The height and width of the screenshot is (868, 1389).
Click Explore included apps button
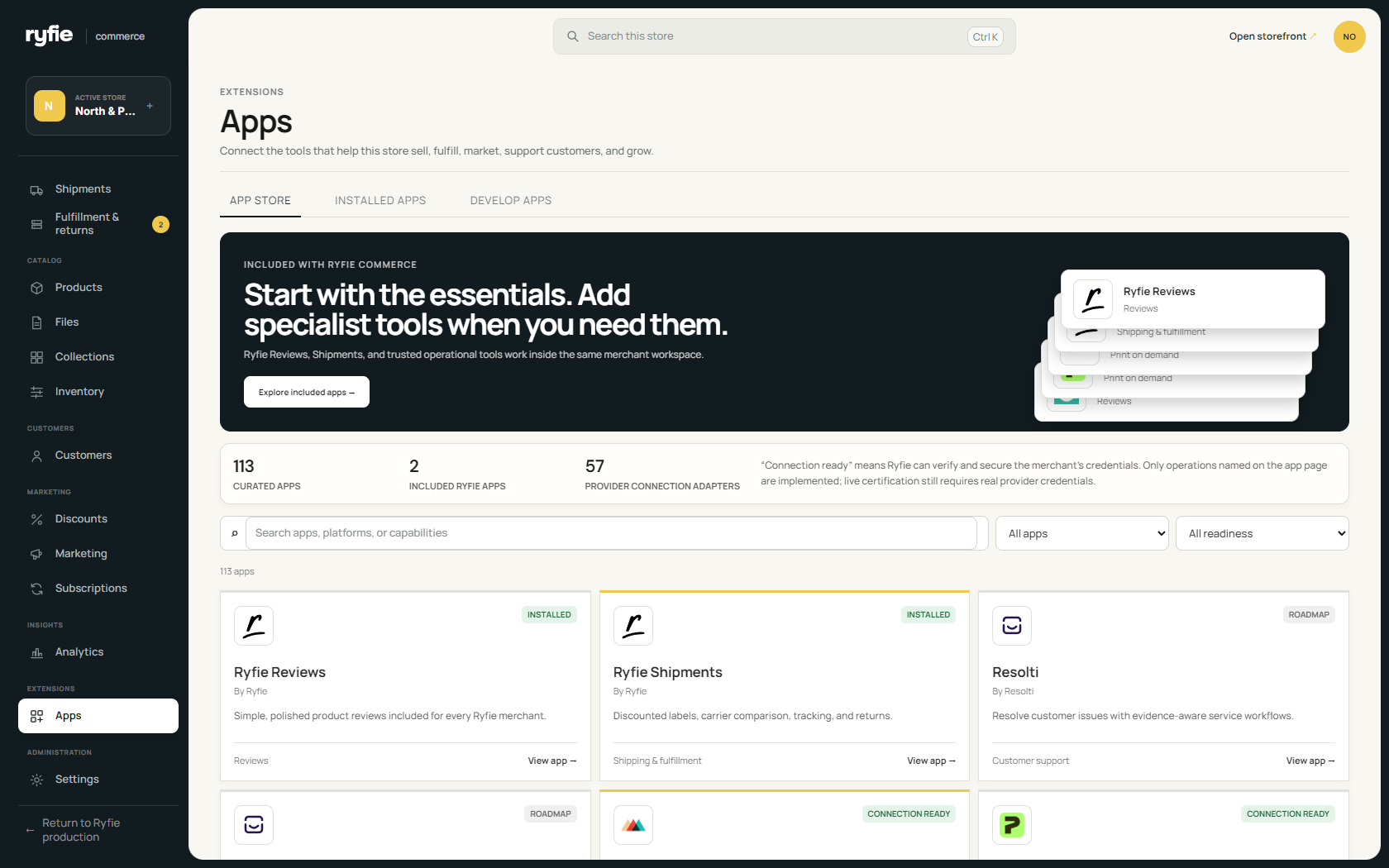click(x=307, y=392)
